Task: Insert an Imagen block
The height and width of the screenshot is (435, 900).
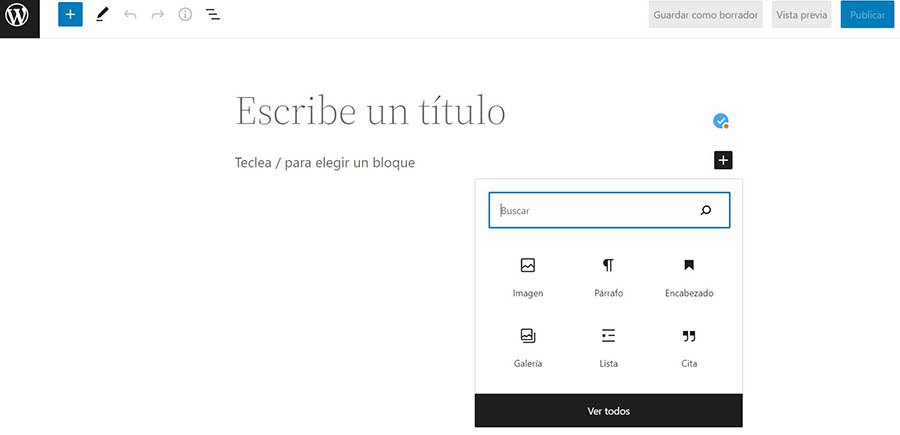Action: pyautogui.click(x=528, y=277)
